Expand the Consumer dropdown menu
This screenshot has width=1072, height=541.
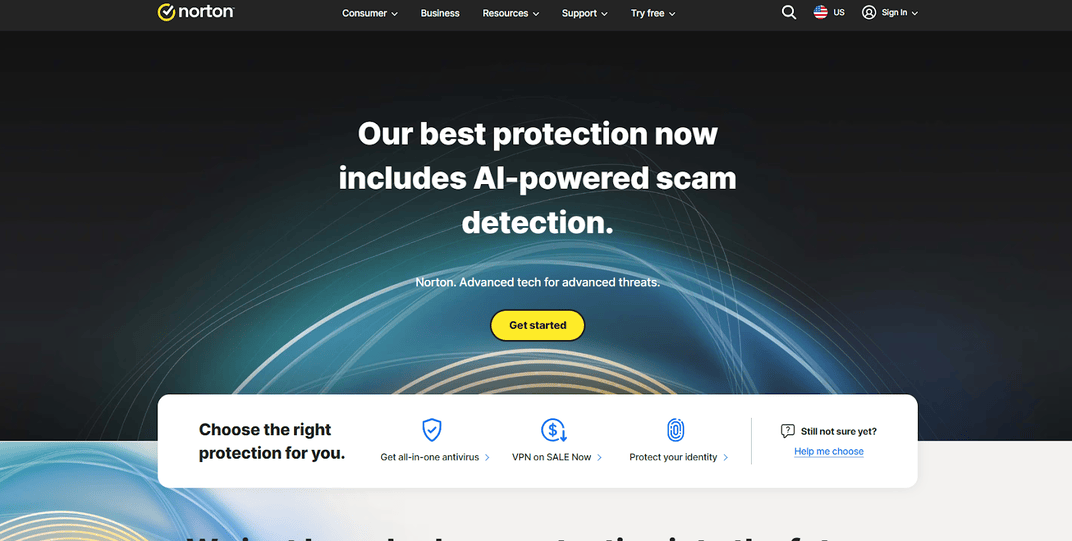pyautogui.click(x=370, y=13)
